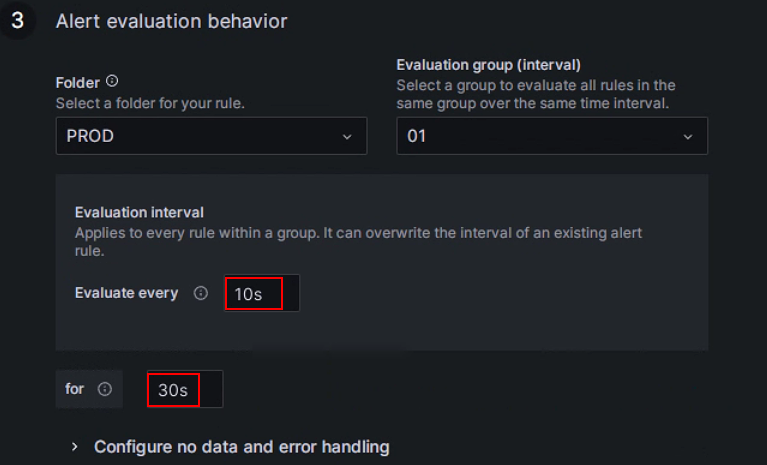Image resolution: width=767 pixels, height=465 pixels.
Task: Click the info icon beside the for label
Action: [x=105, y=389]
